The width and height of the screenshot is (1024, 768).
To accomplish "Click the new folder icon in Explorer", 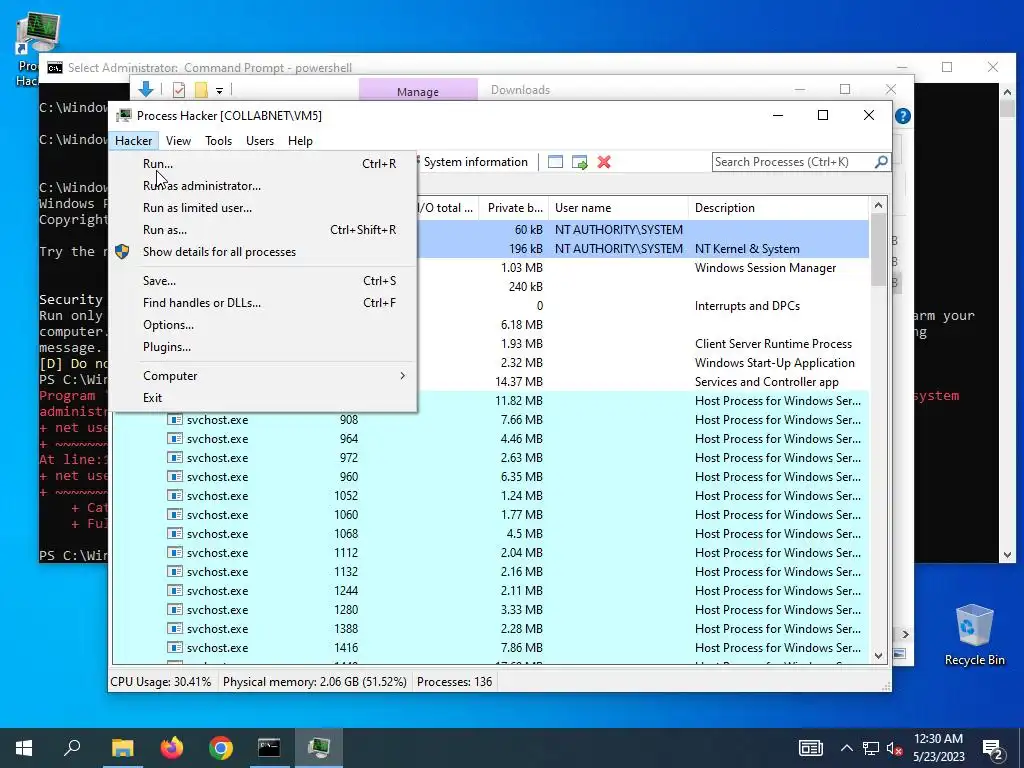I will (201, 89).
